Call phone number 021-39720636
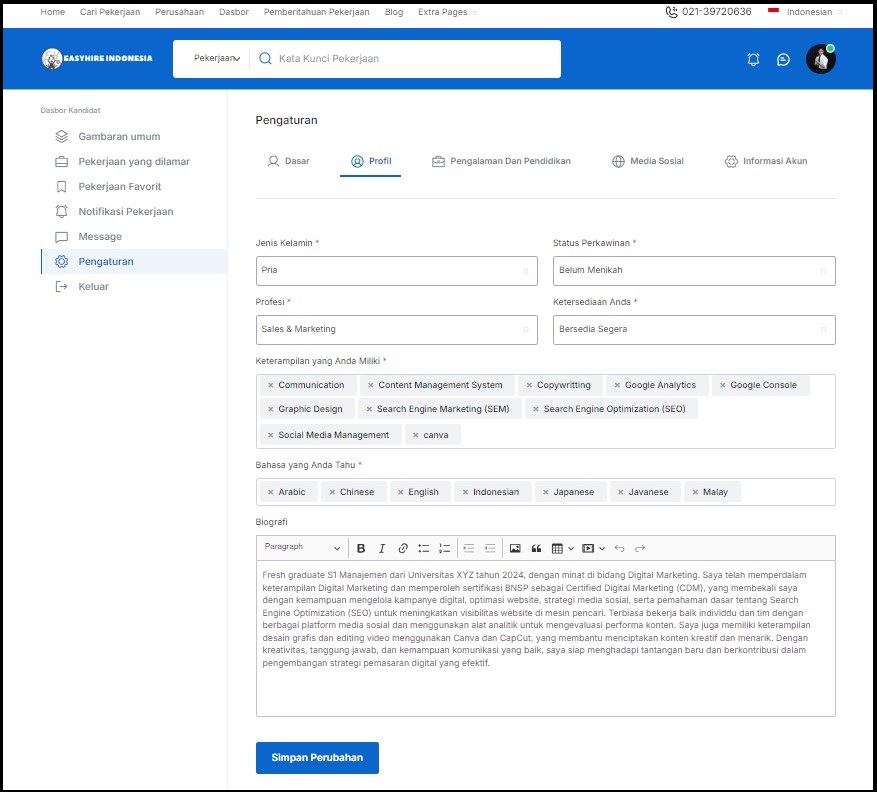 click(708, 12)
